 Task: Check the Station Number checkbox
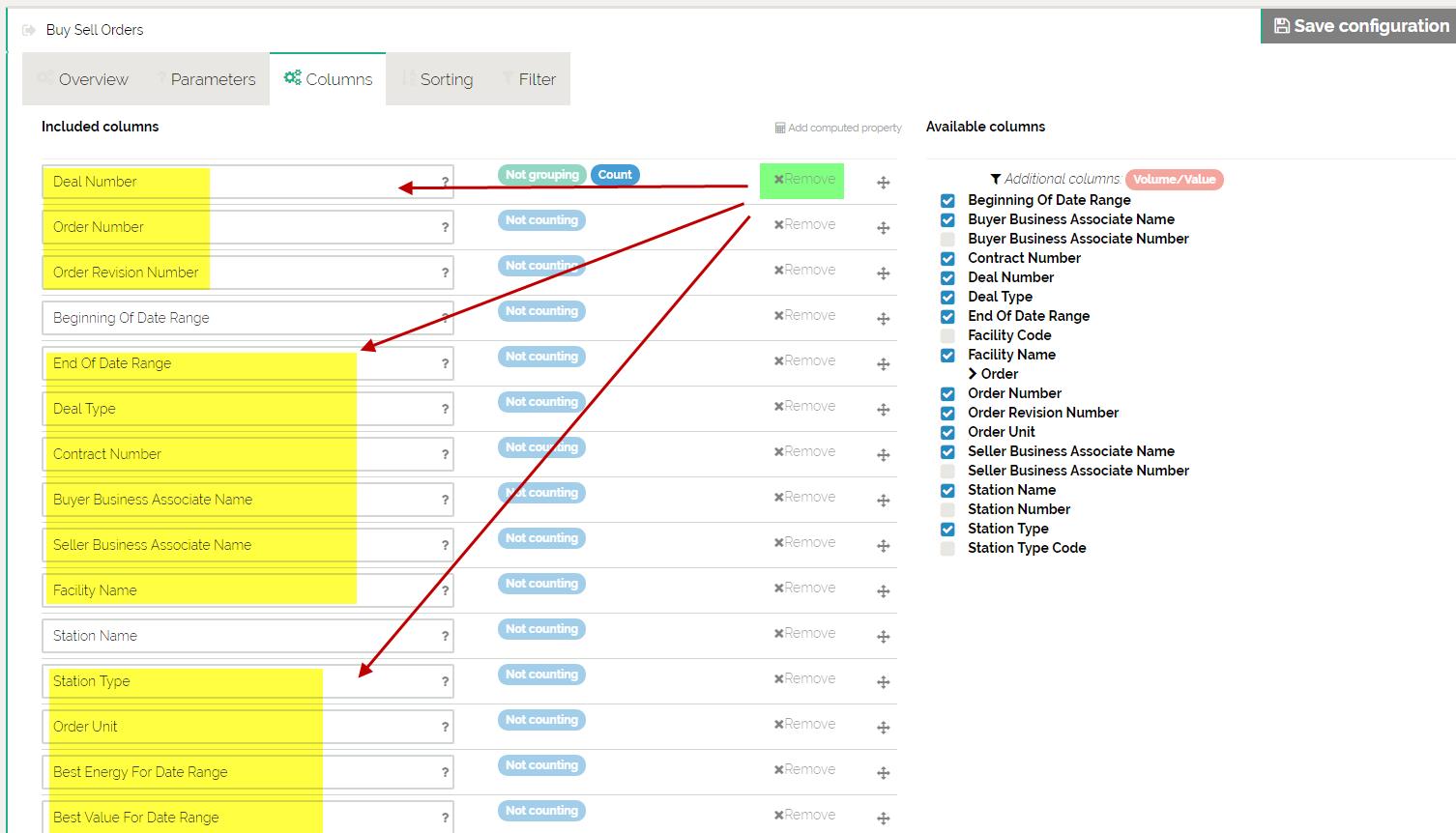947,509
